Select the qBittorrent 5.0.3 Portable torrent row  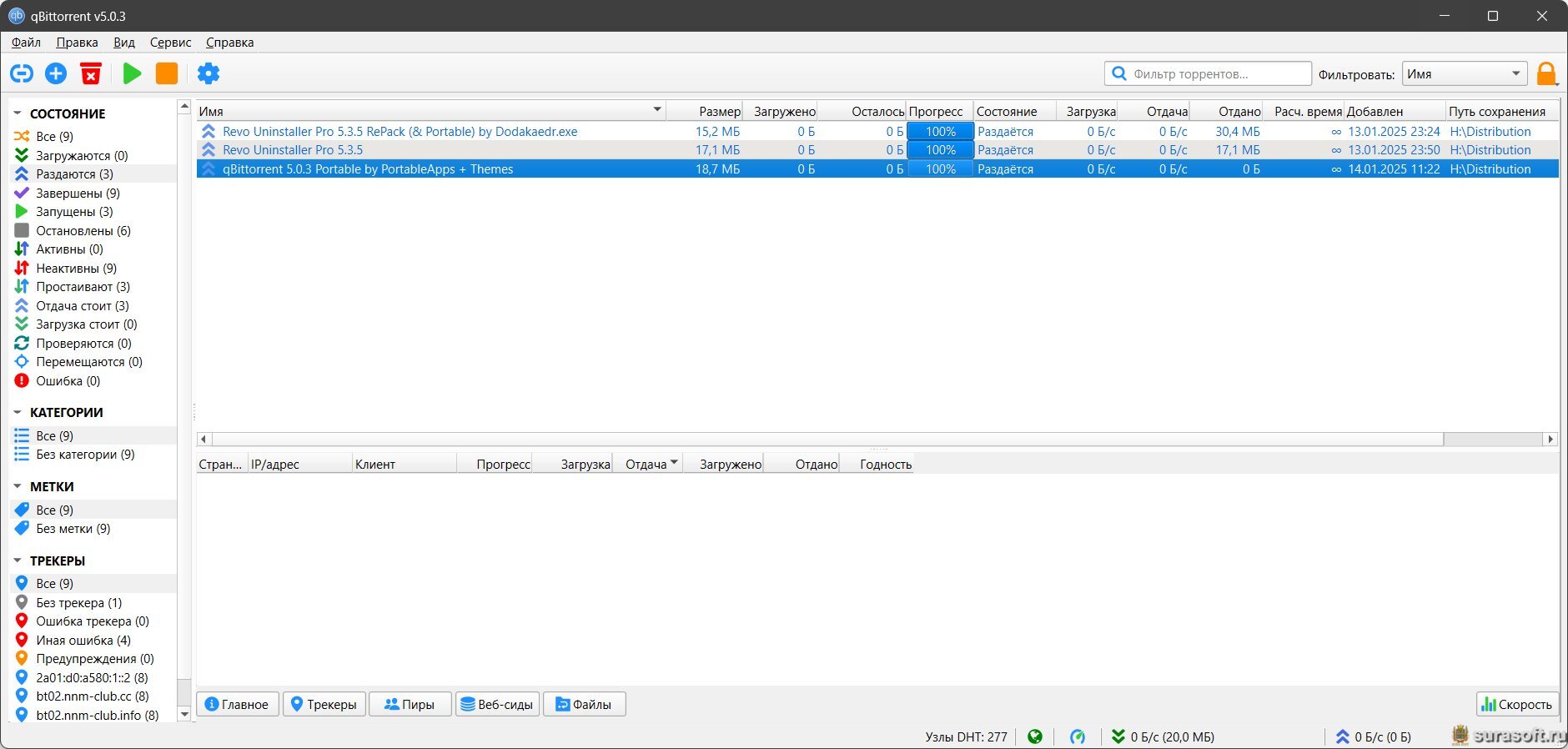coord(877,168)
